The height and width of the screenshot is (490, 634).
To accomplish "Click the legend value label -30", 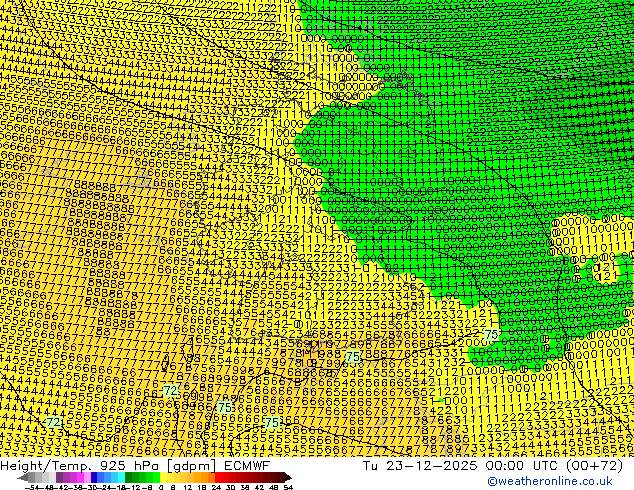I will [x=92, y=488].
